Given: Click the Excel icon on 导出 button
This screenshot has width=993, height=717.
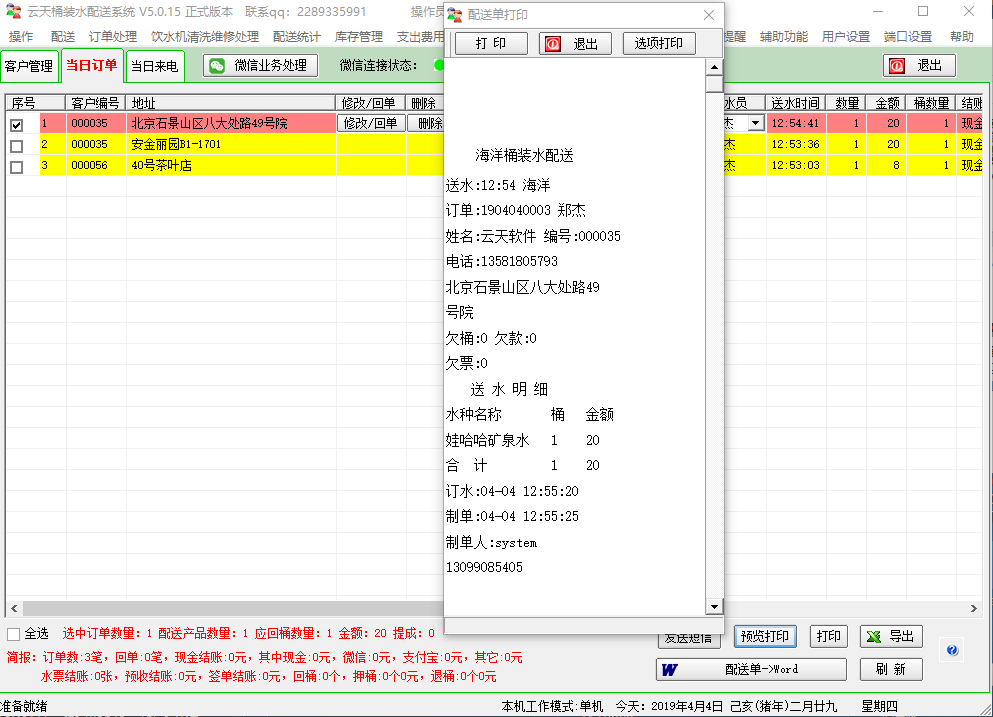Looking at the screenshot, I should coord(873,637).
